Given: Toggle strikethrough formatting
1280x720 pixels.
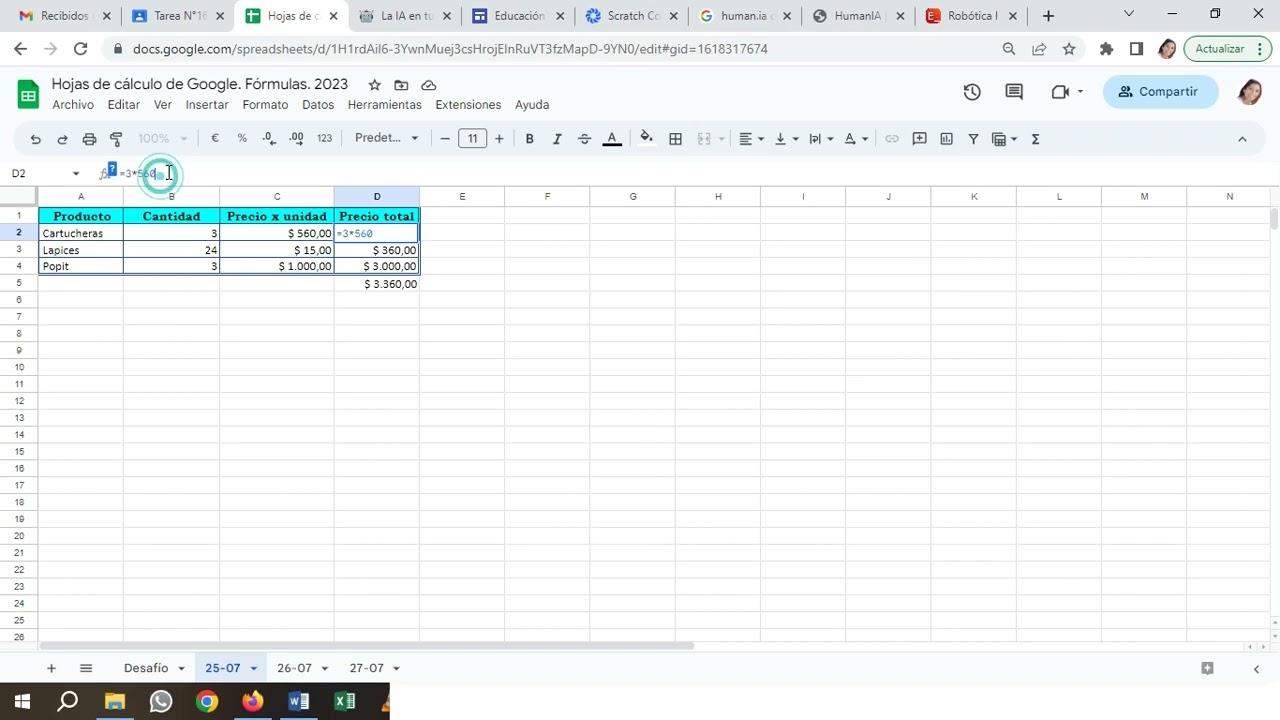Looking at the screenshot, I should point(585,139).
